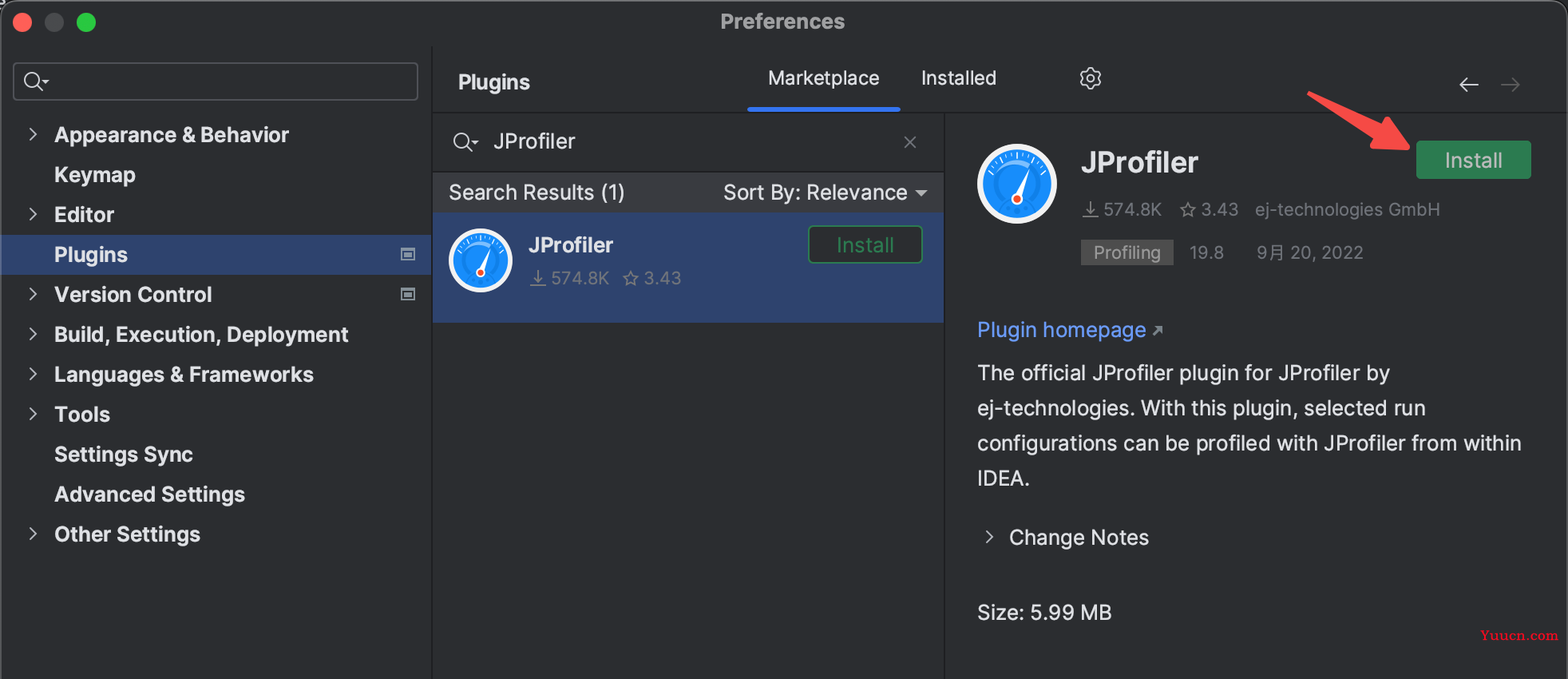Expand the Editor section
1568x679 pixels.
[33, 214]
